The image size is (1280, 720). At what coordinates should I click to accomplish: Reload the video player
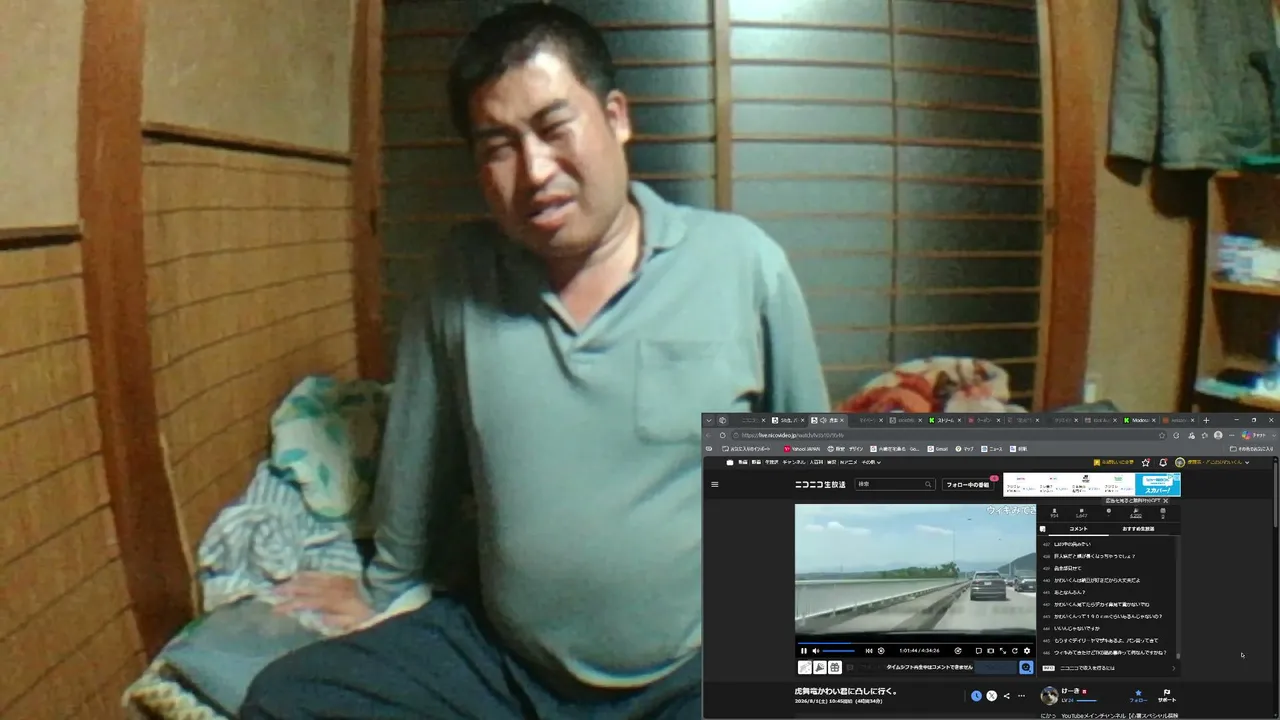click(x=1014, y=651)
